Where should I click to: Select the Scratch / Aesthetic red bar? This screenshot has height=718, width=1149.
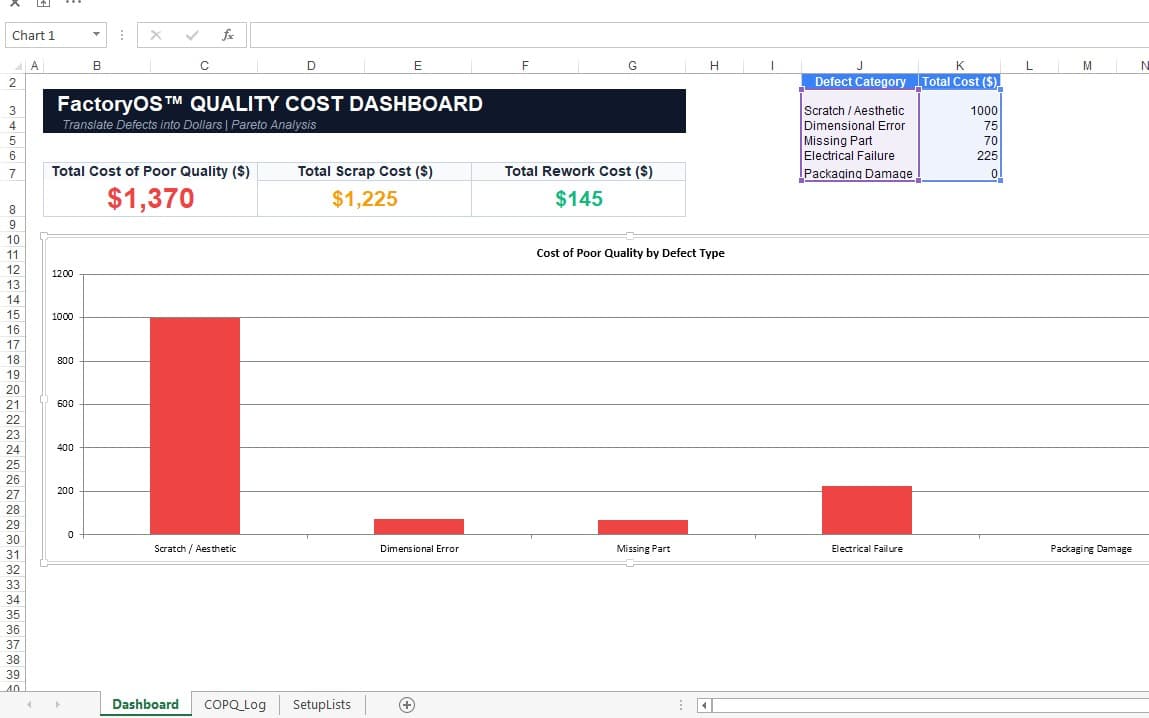[x=195, y=426]
